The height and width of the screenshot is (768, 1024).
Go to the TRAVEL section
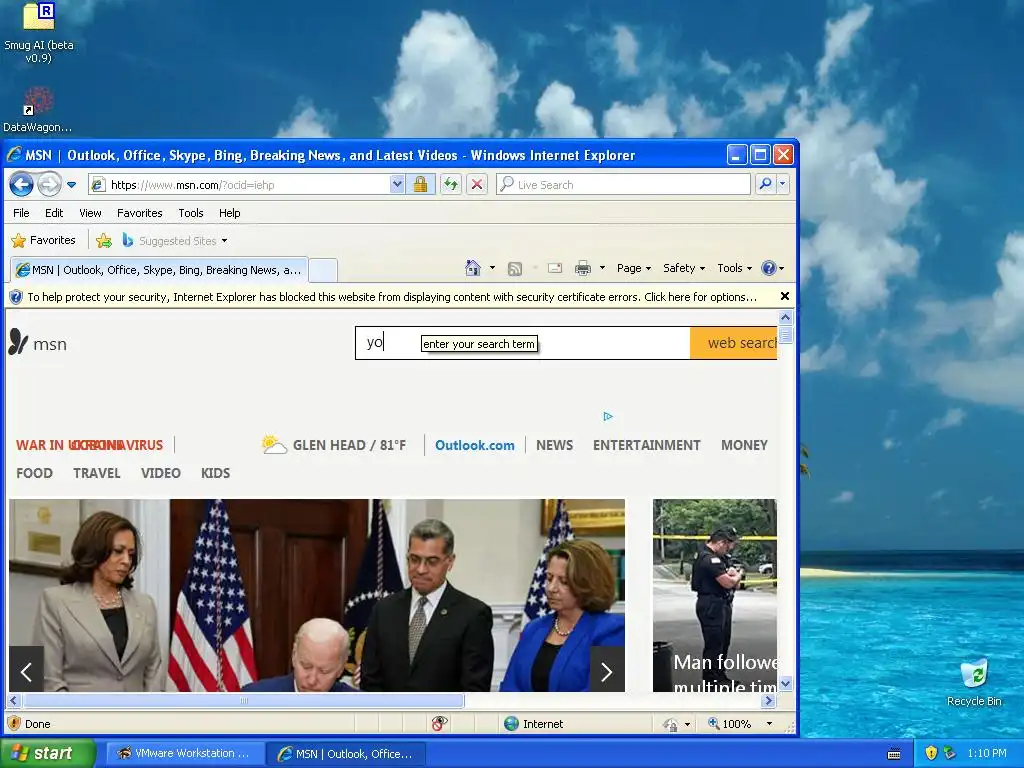tap(97, 473)
